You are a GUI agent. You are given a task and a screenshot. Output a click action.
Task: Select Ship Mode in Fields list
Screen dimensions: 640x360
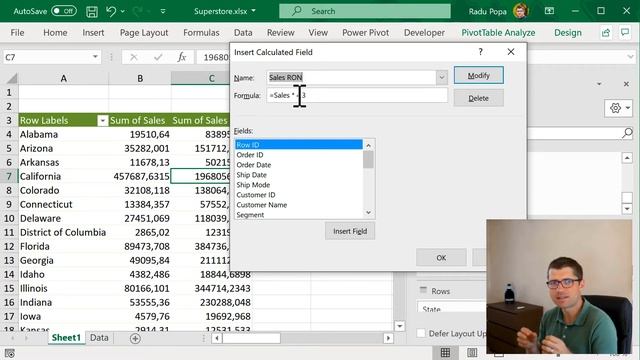coord(298,185)
